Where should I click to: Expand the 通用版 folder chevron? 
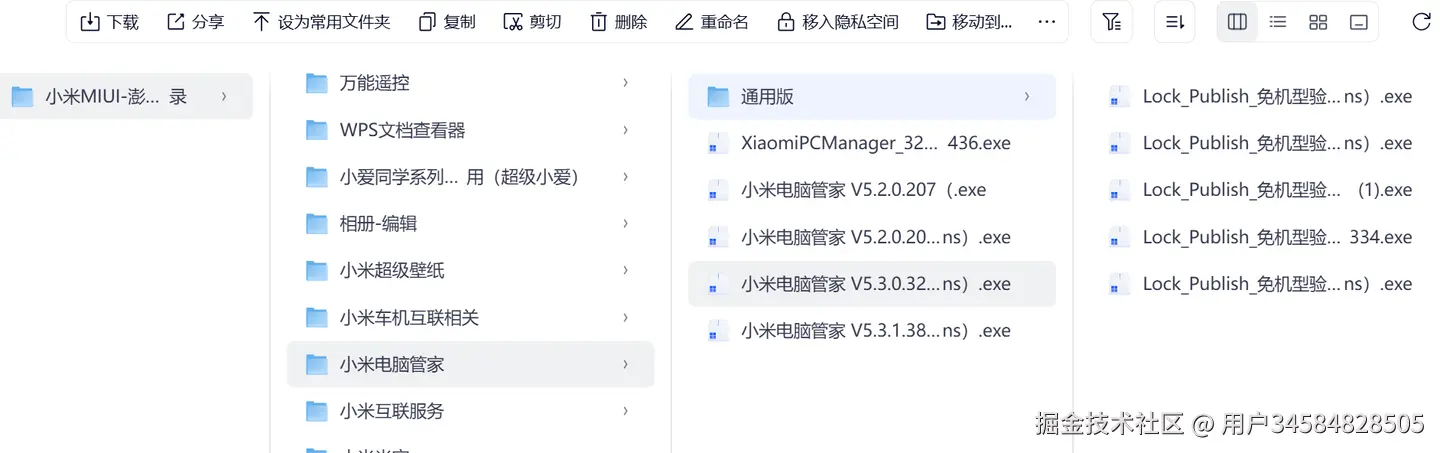click(1027, 97)
